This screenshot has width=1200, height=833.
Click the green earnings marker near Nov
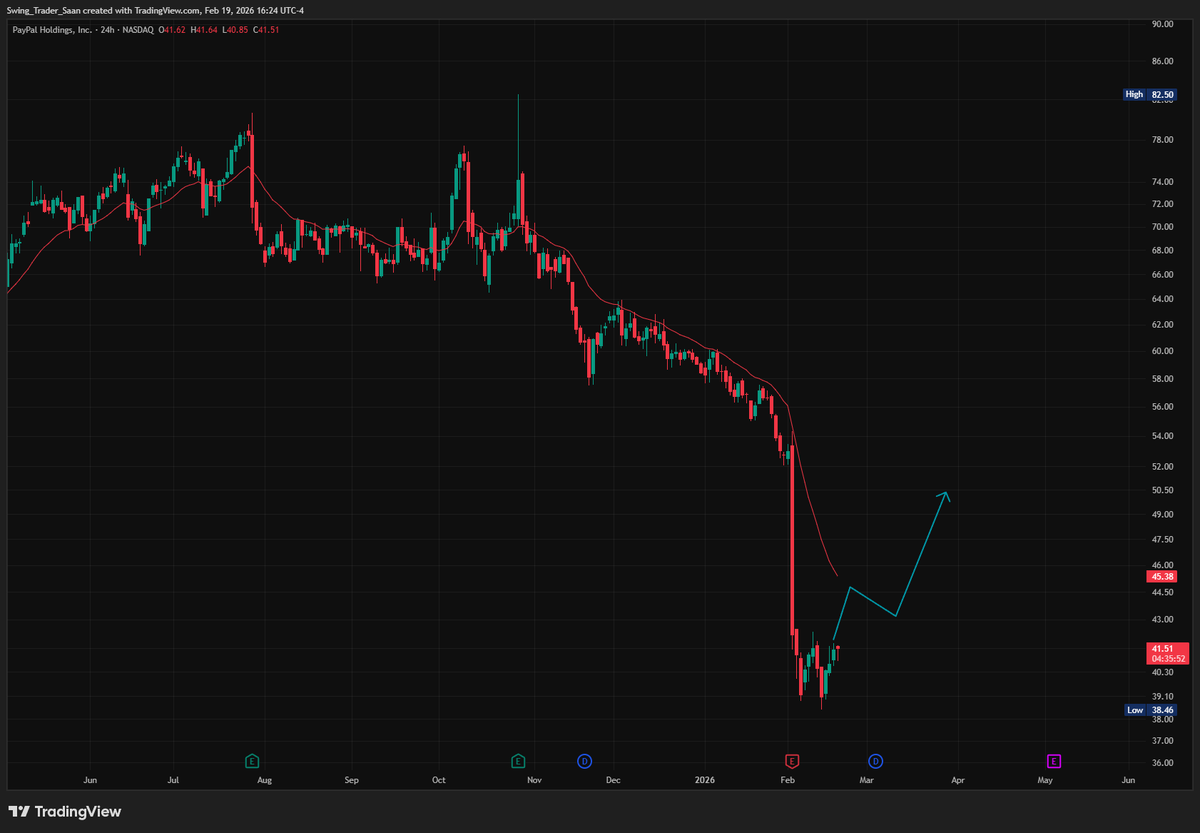click(518, 761)
